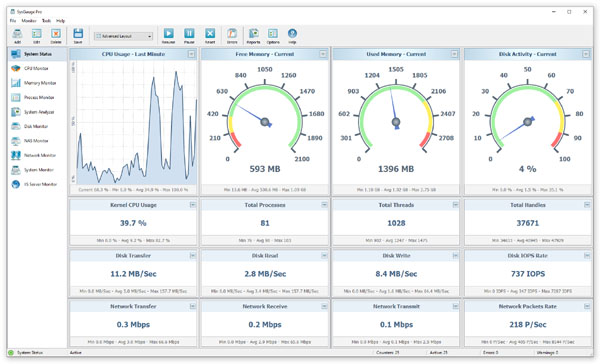Save the current monitor configuration

click(78, 36)
